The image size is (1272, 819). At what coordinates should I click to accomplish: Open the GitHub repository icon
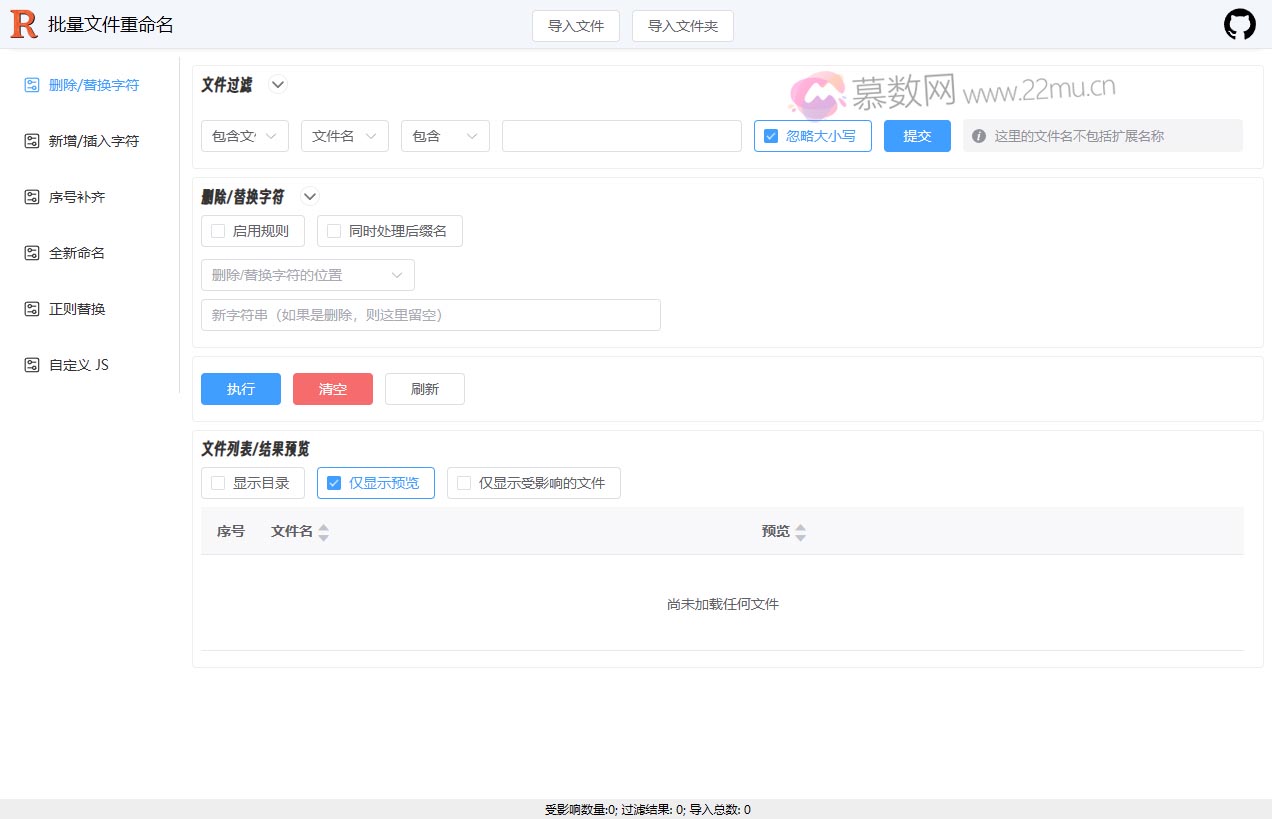(x=1239, y=25)
